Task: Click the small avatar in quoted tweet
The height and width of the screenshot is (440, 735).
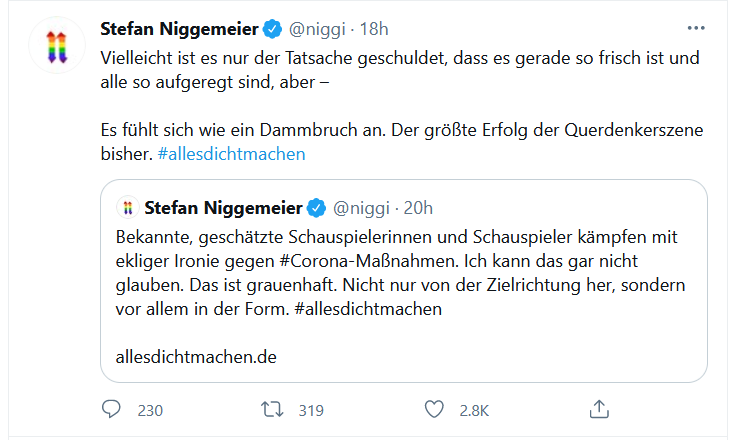Action: click(127, 208)
